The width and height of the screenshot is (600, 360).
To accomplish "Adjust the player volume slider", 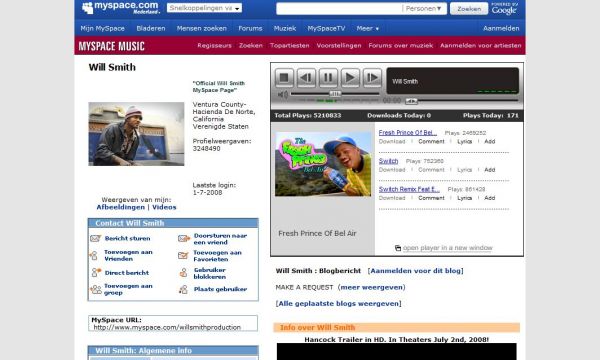I will point(335,94).
